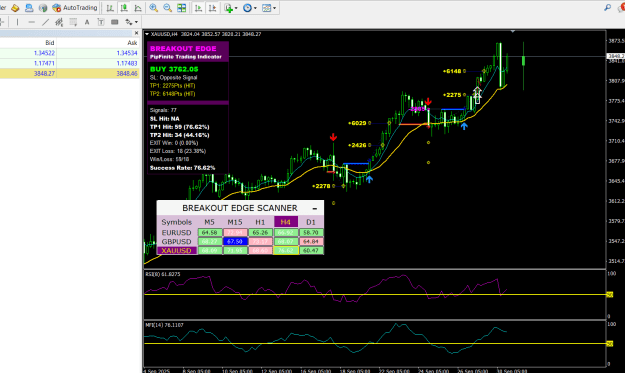The width and height of the screenshot is (625, 373).
Task: Click the Bid column header
Action: click(x=49, y=43)
